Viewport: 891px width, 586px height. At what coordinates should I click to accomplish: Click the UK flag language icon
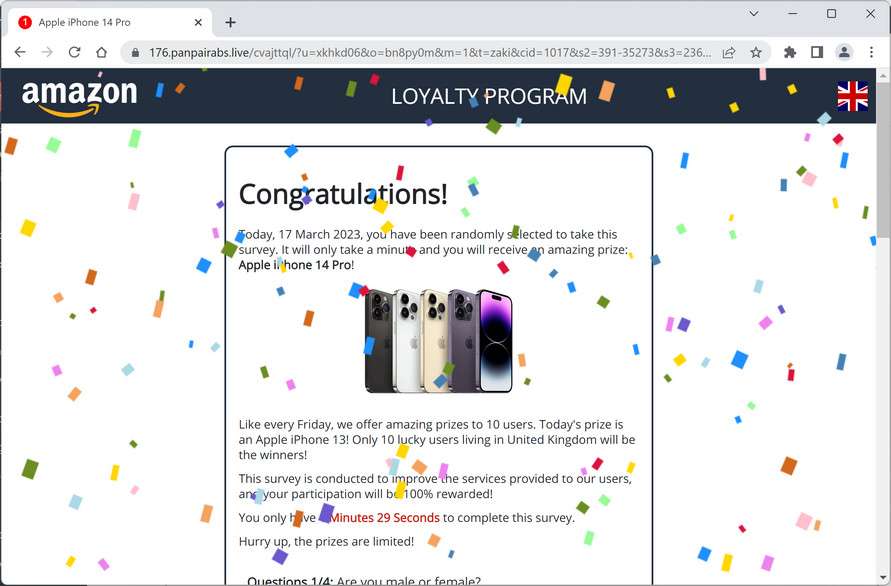tap(852, 96)
